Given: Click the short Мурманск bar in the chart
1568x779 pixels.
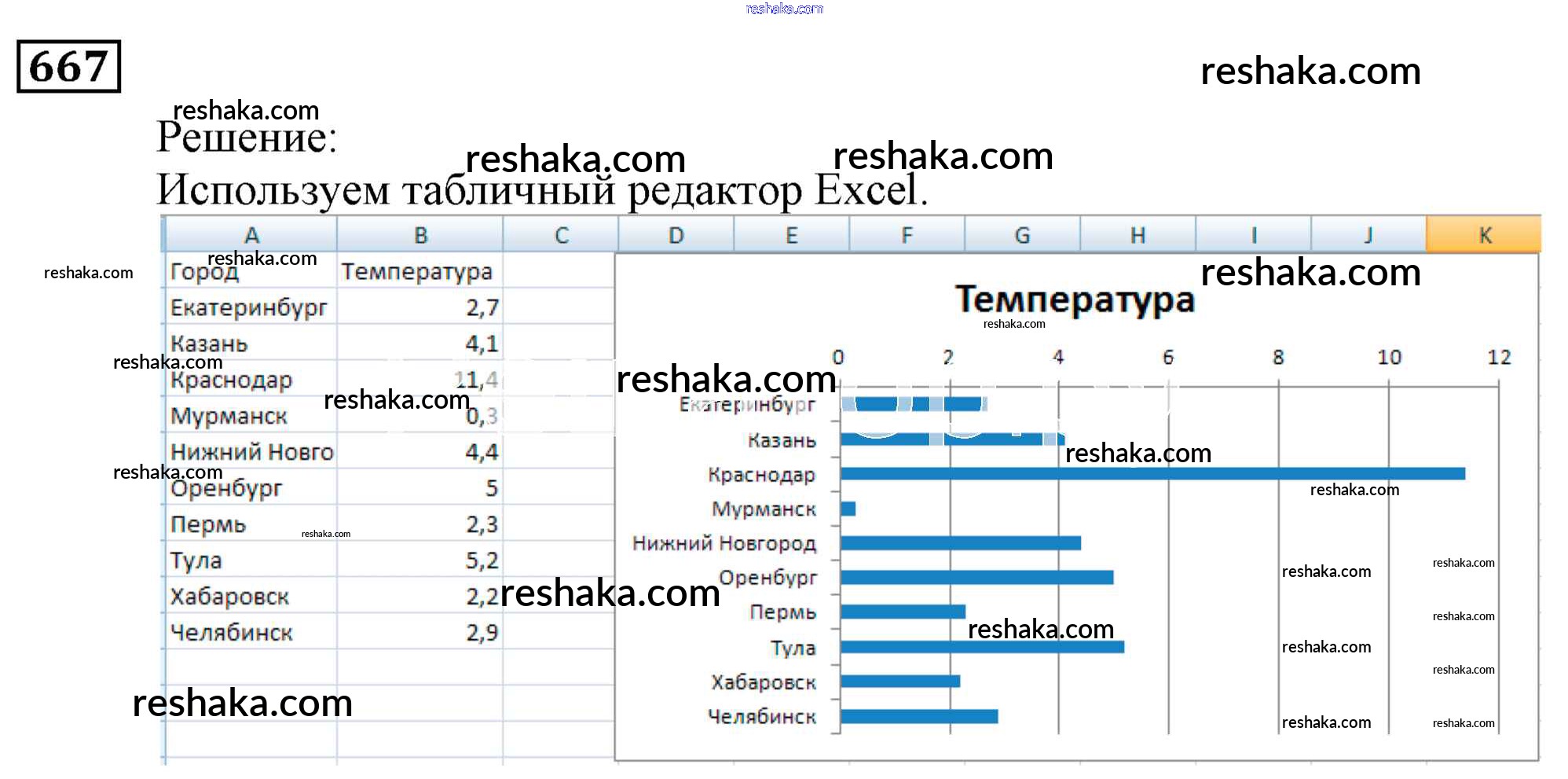Looking at the screenshot, I should (x=848, y=509).
